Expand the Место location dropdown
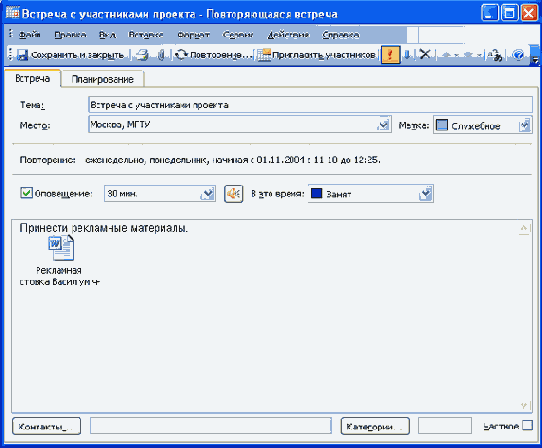 (x=383, y=124)
